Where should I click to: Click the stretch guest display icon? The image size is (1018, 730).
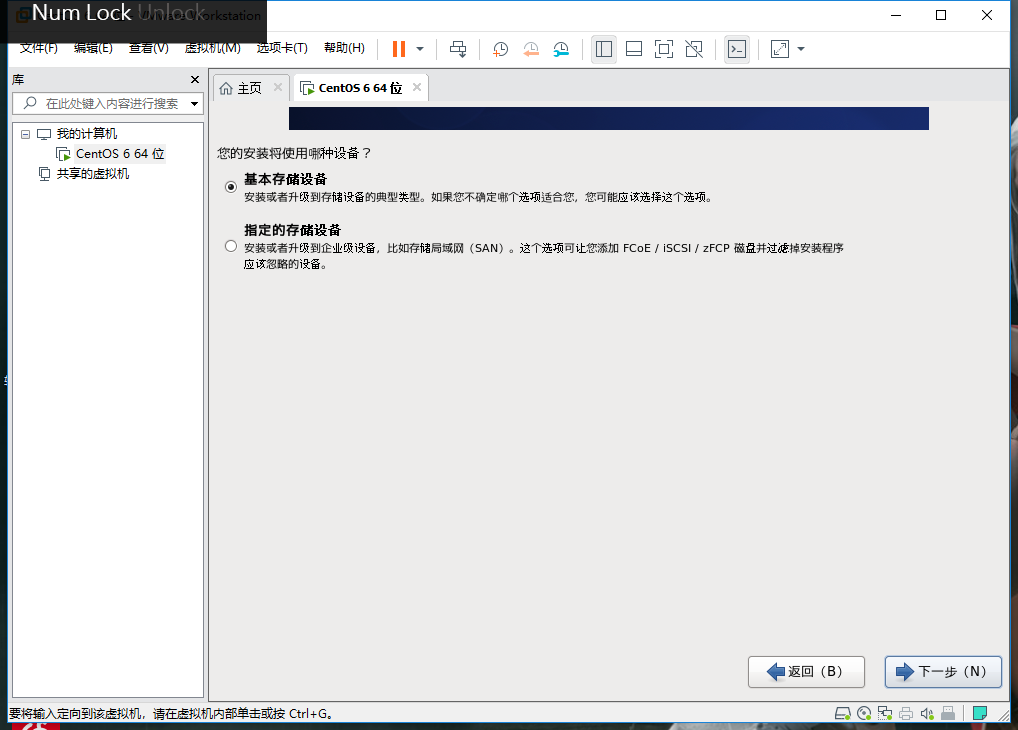point(780,49)
